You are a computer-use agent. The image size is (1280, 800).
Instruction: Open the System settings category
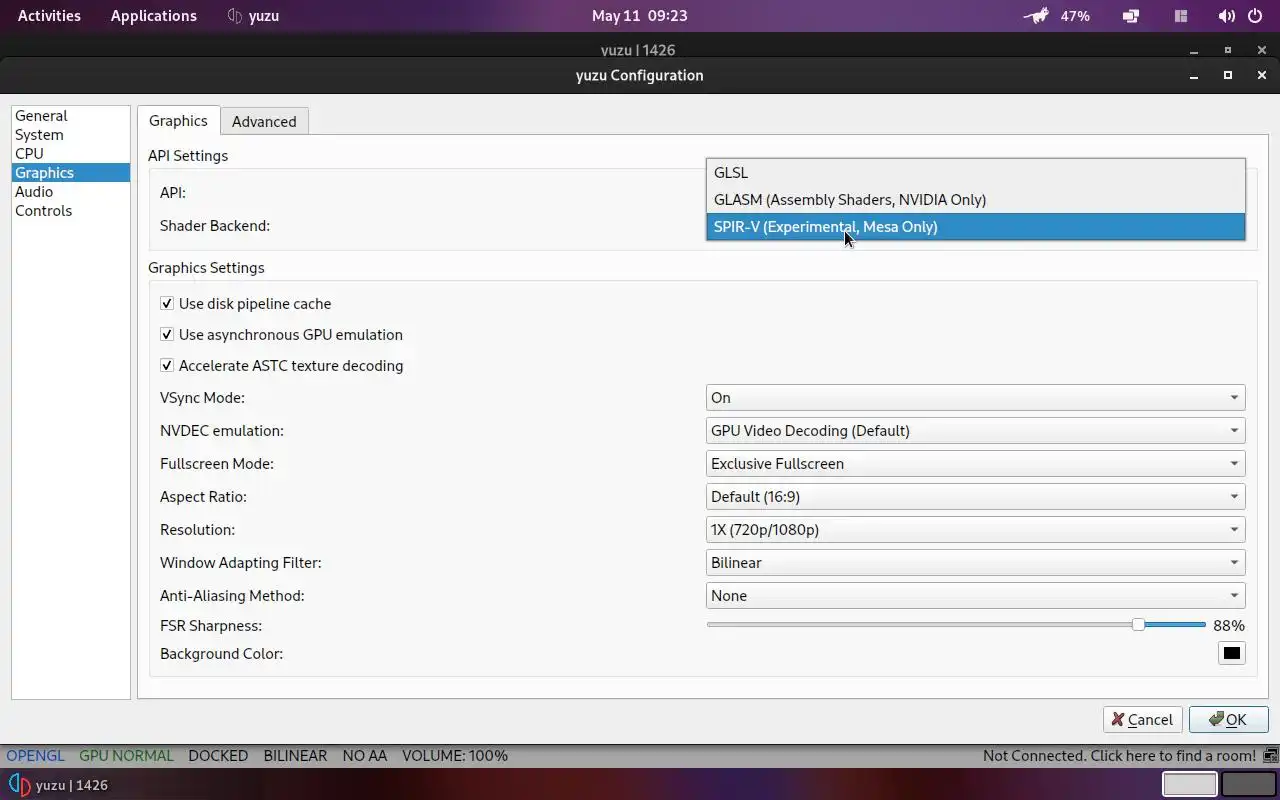[71, 135]
